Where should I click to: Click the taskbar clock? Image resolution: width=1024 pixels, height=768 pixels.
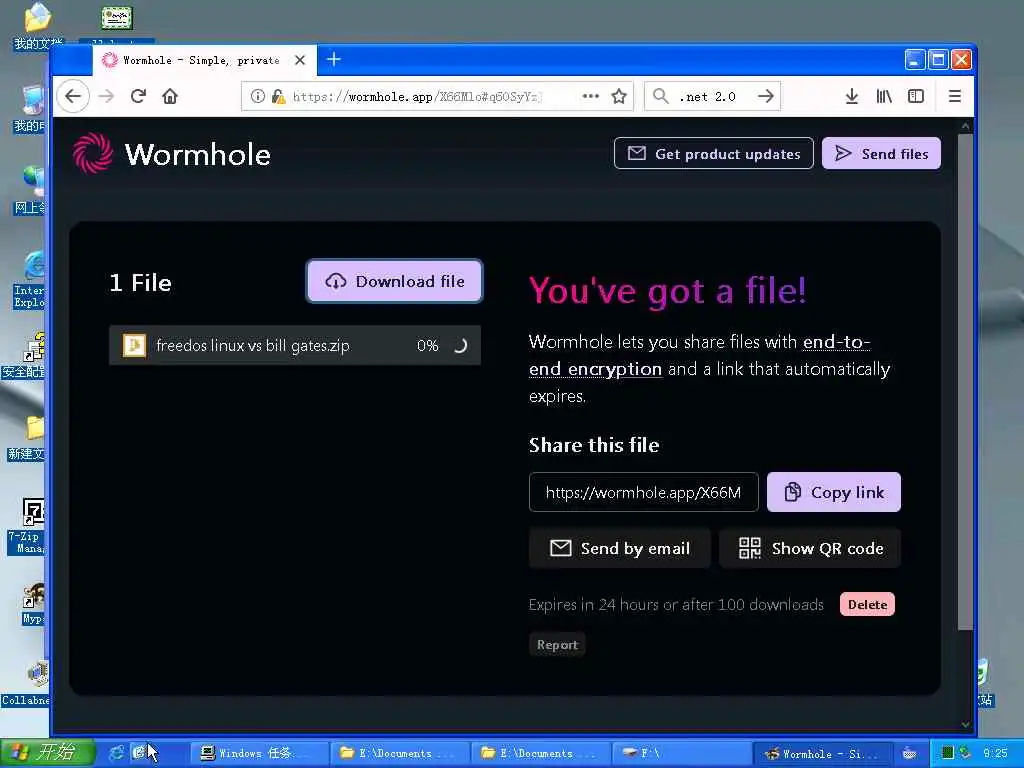[x=995, y=754]
